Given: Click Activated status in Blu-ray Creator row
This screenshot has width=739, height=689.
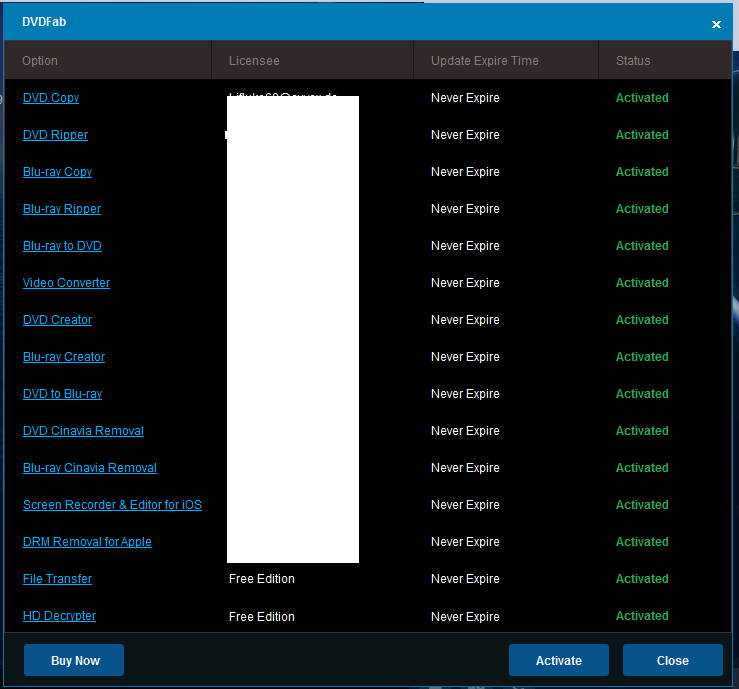Looking at the screenshot, I should 642,357.
